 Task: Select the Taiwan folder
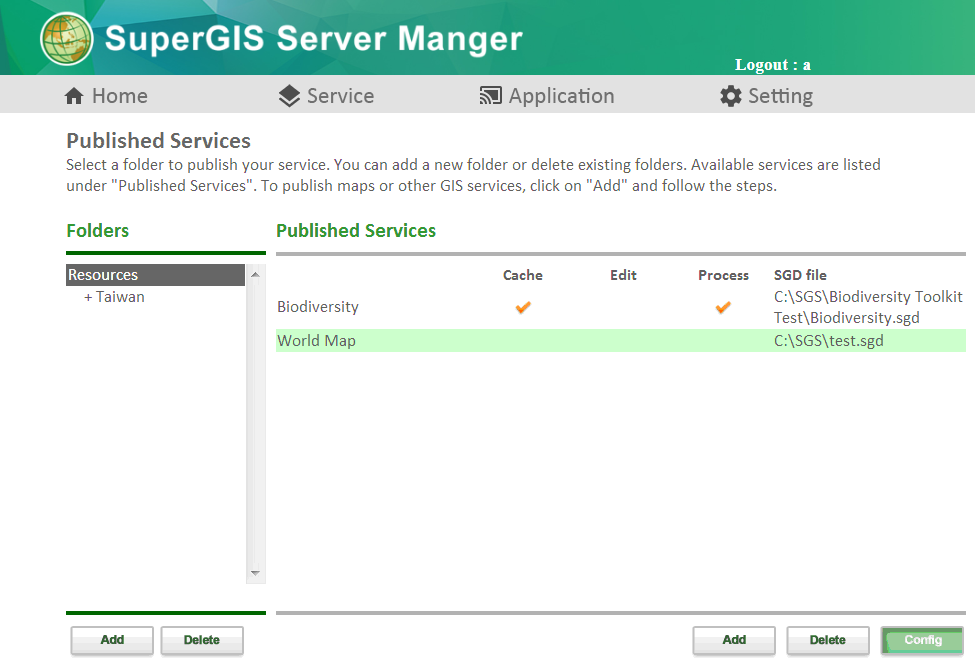tap(120, 297)
